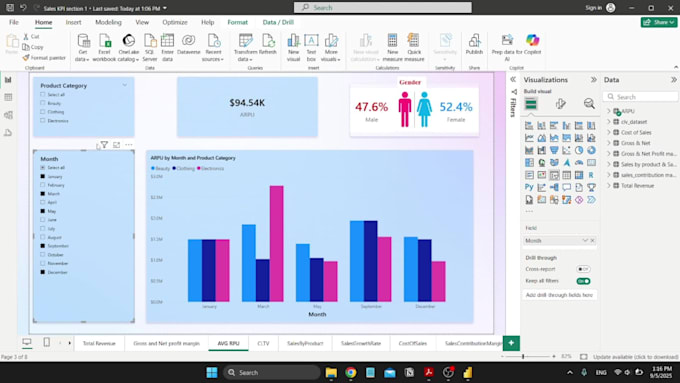Check the February month checkbox
The height and width of the screenshot is (383, 680).
(42, 185)
